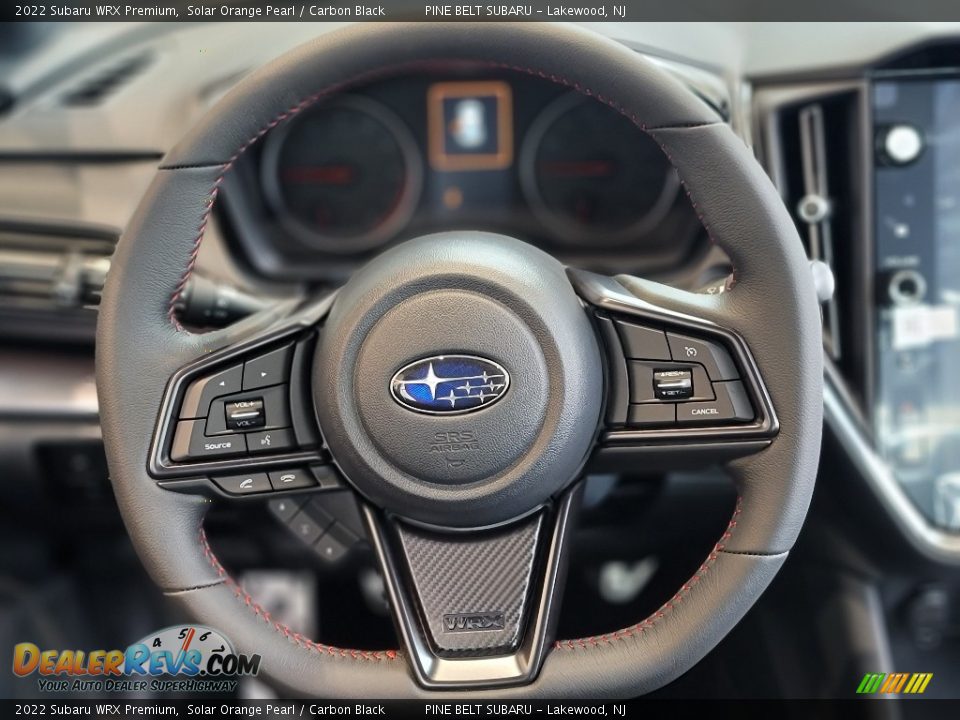Click the top caption "2022 Subaru WRX Premium"
960x720 pixels.
point(96,10)
